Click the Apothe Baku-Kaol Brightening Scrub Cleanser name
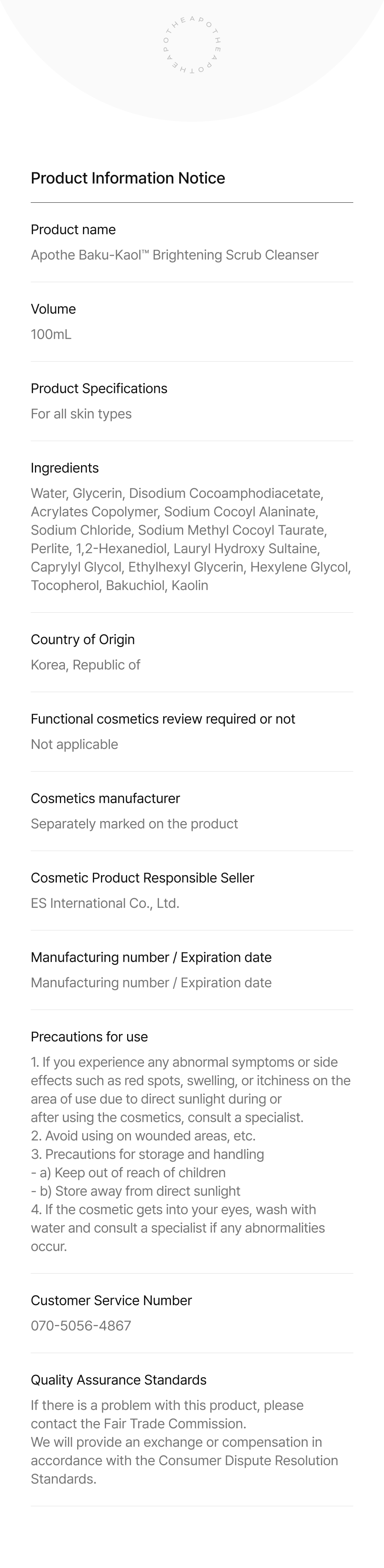 175,255
